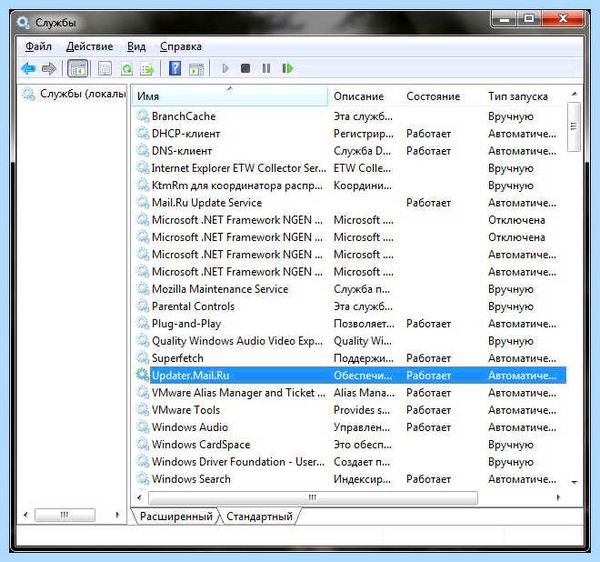Image resolution: width=600 pixels, height=562 pixels.
Task: Click the Back arrow toolbar icon
Action: 28,69
